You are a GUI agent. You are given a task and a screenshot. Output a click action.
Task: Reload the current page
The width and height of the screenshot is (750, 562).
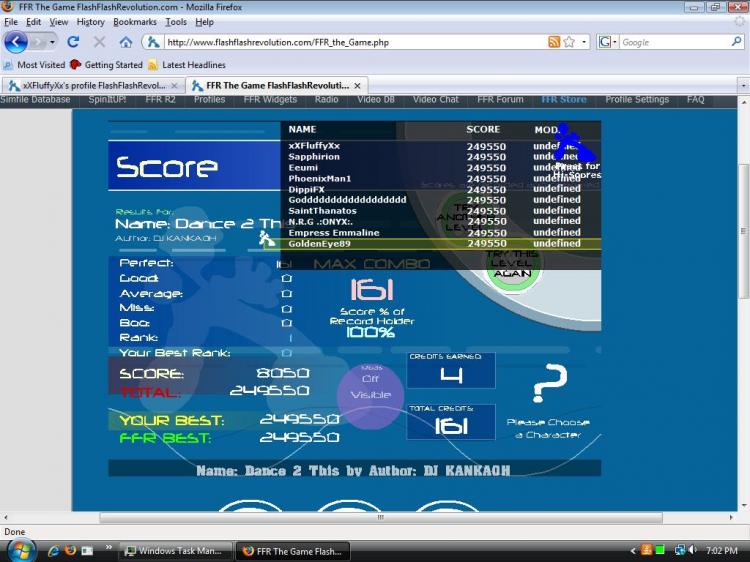[x=73, y=42]
